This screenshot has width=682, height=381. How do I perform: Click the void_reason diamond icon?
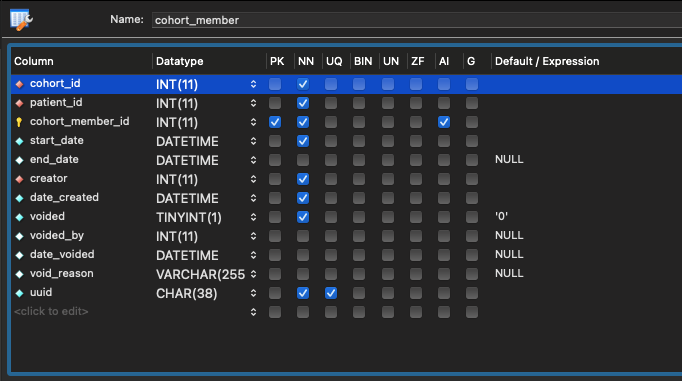tap(20, 274)
